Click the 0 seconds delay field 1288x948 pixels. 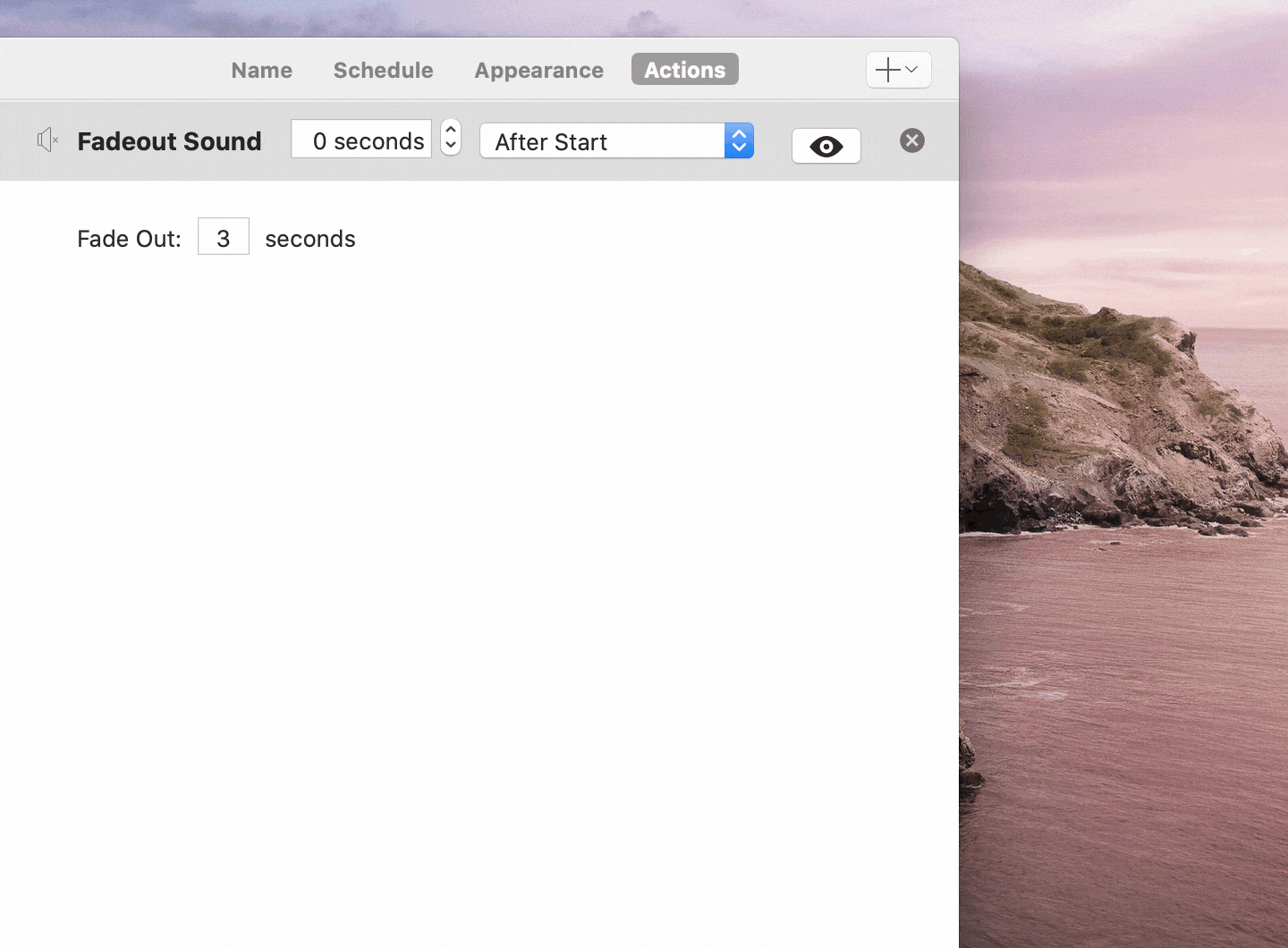pyautogui.click(x=361, y=140)
